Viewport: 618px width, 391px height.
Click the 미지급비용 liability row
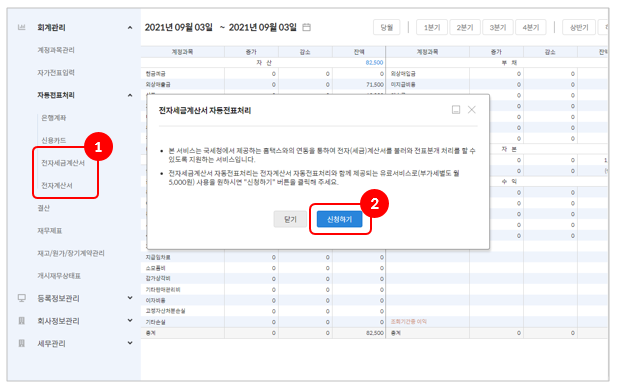(497, 84)
